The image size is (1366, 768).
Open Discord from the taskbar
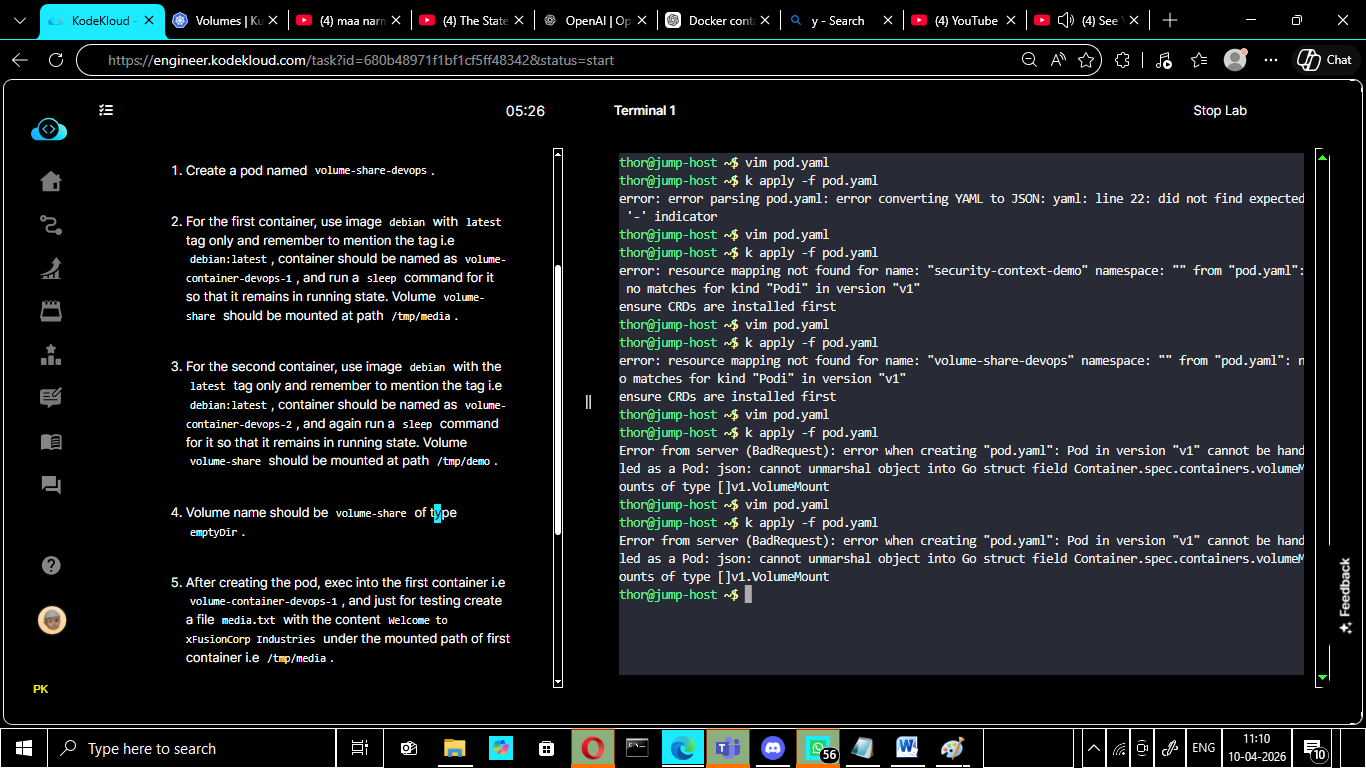[772, 748]
